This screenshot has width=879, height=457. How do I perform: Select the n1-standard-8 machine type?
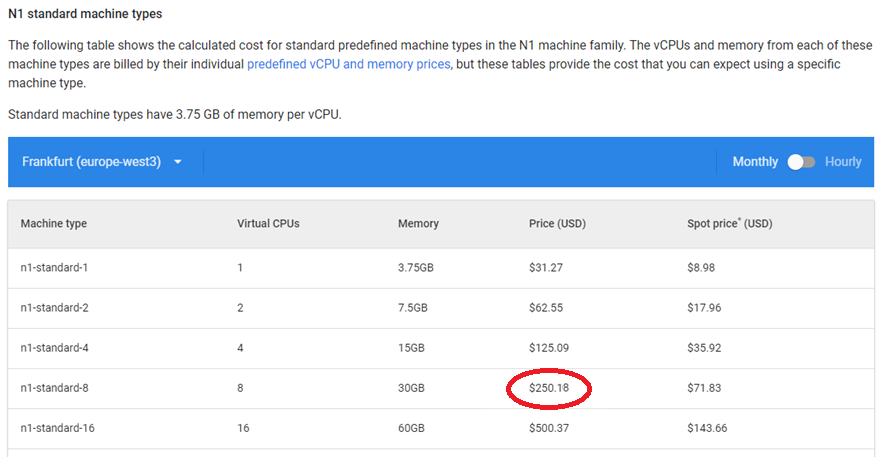(x=54, y=388)
